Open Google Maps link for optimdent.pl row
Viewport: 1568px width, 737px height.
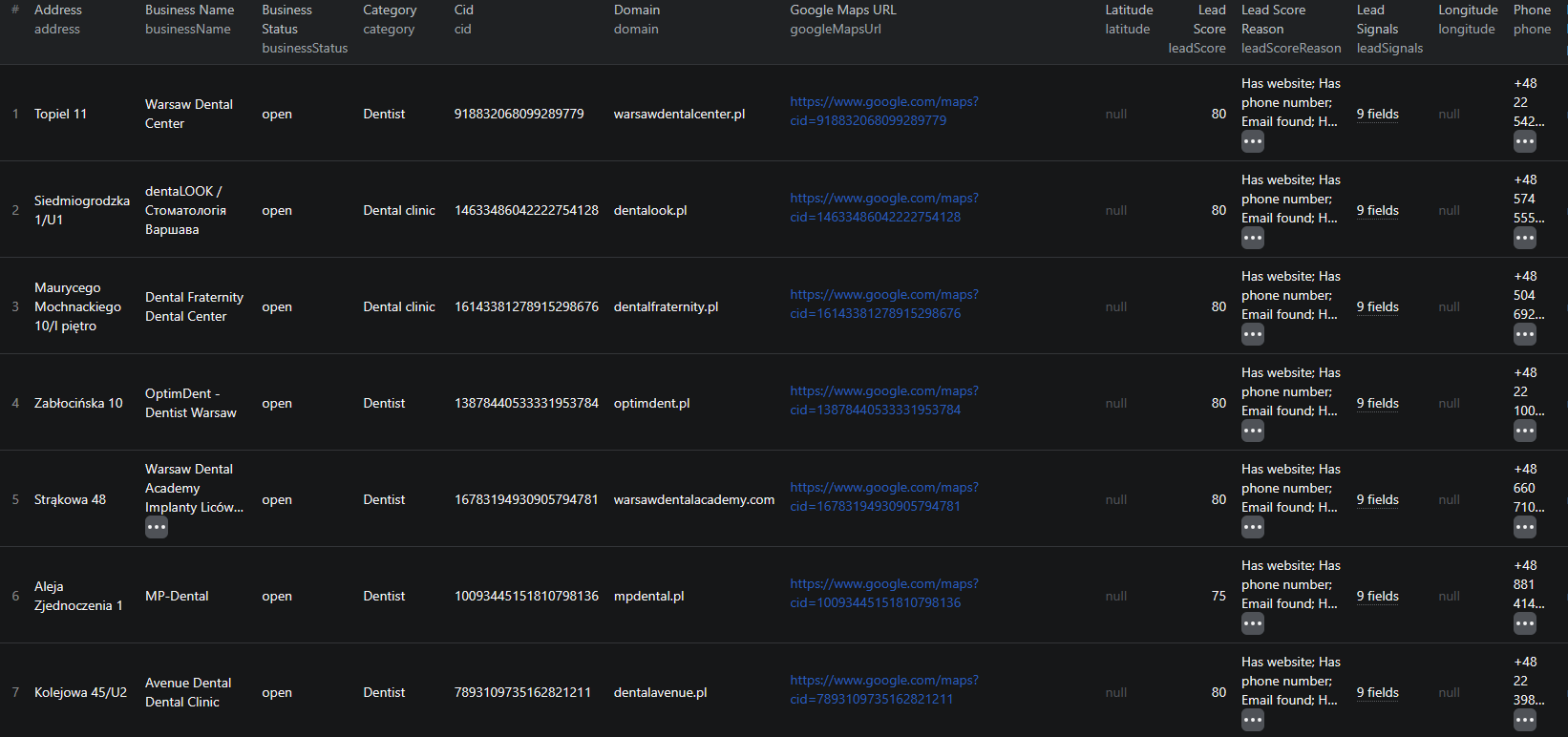[x=883, y=401]
